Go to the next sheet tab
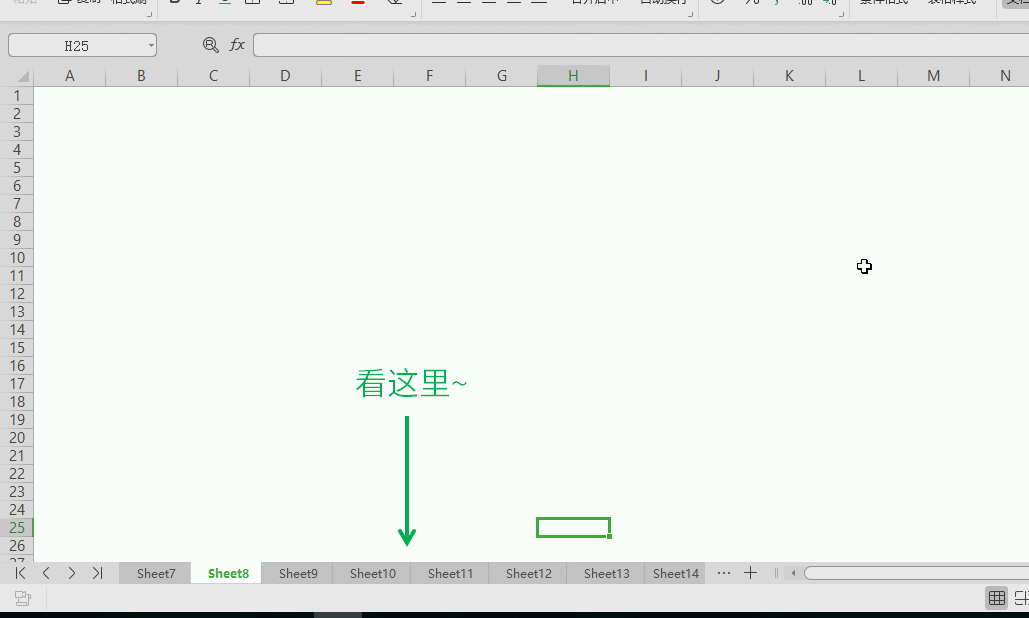1029x618 pixels. coord(72,573)
